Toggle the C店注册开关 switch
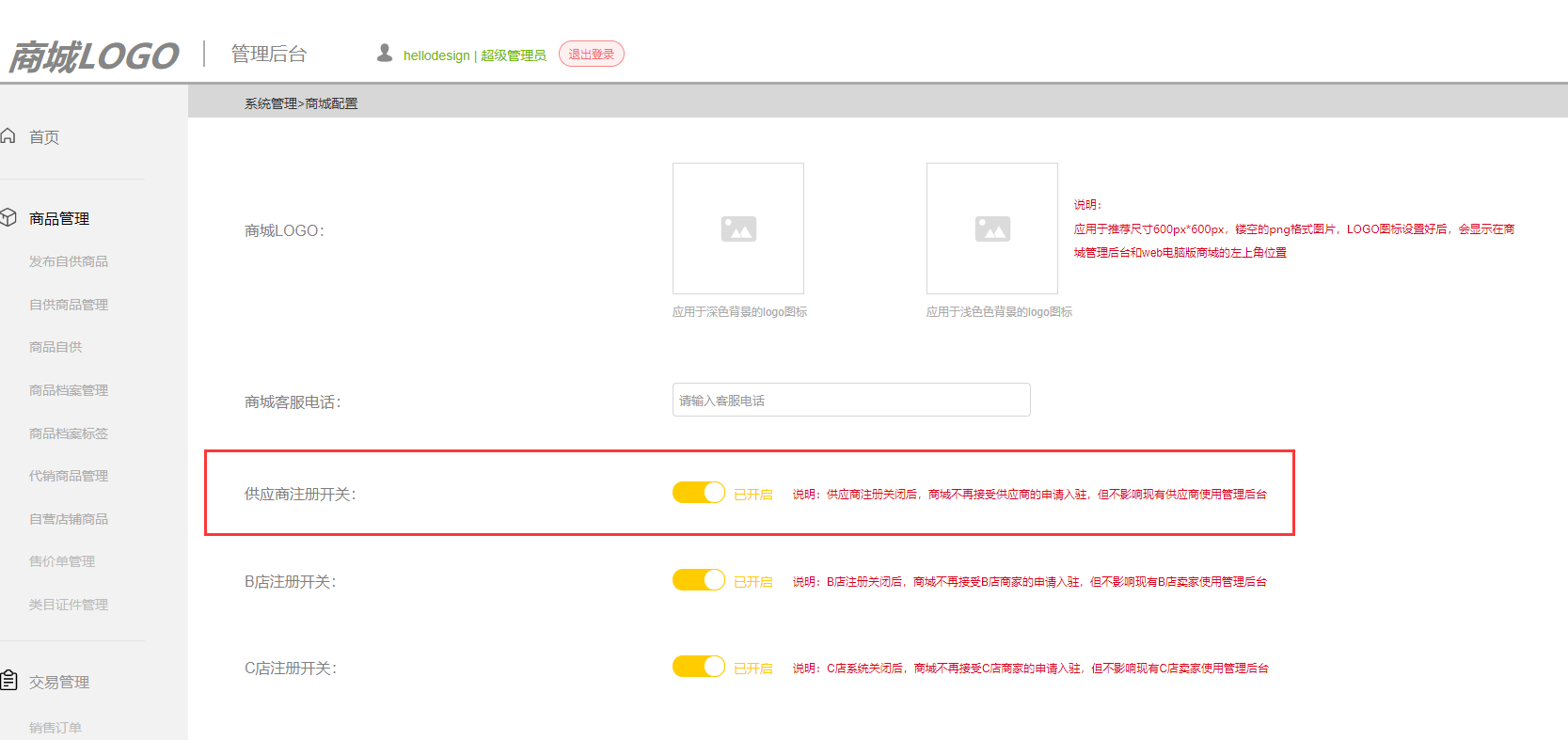This screenshot has width=1568, height=740. [x=699, y=667]
